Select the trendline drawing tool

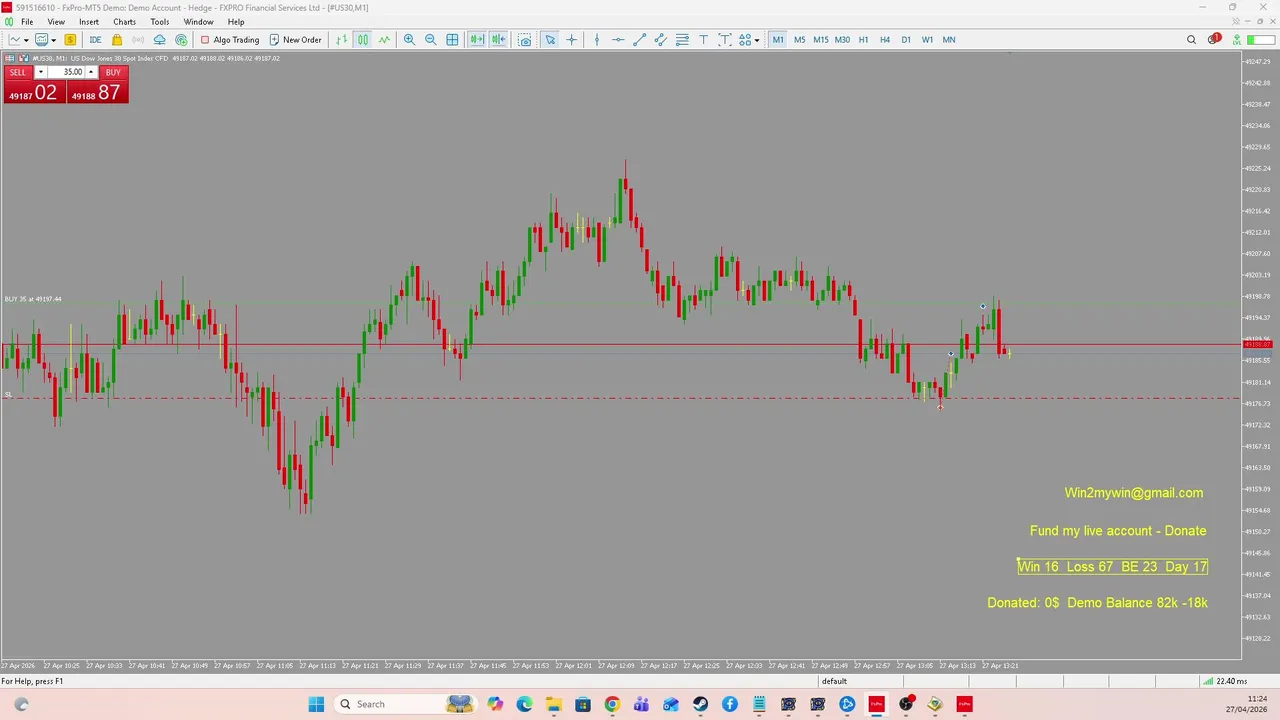(639, 40)
